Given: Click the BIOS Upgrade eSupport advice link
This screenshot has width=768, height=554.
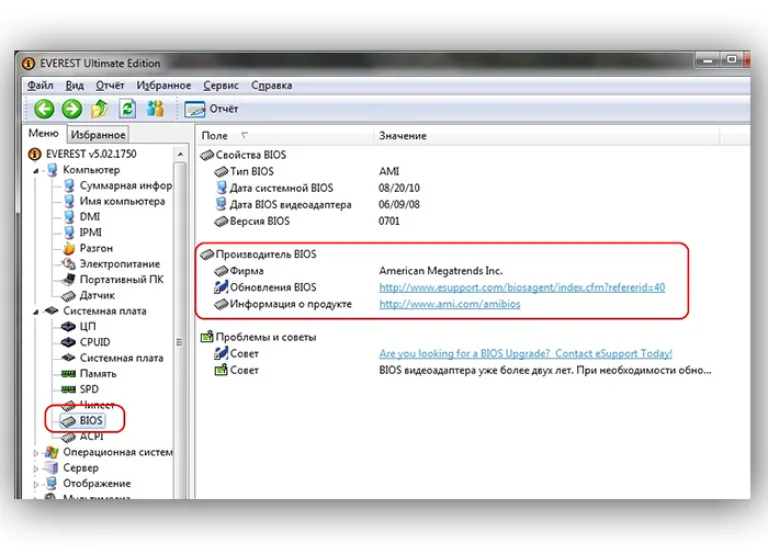Looking at the screenshot, I should (x=526, y=354).
